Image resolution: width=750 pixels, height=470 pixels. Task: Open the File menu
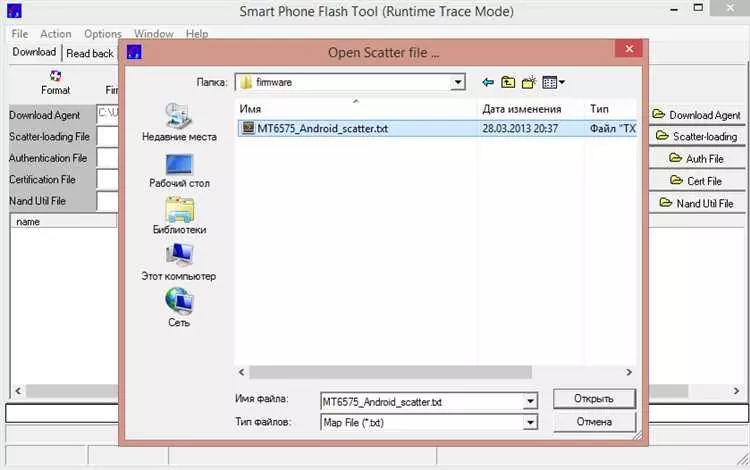[20, 34]
